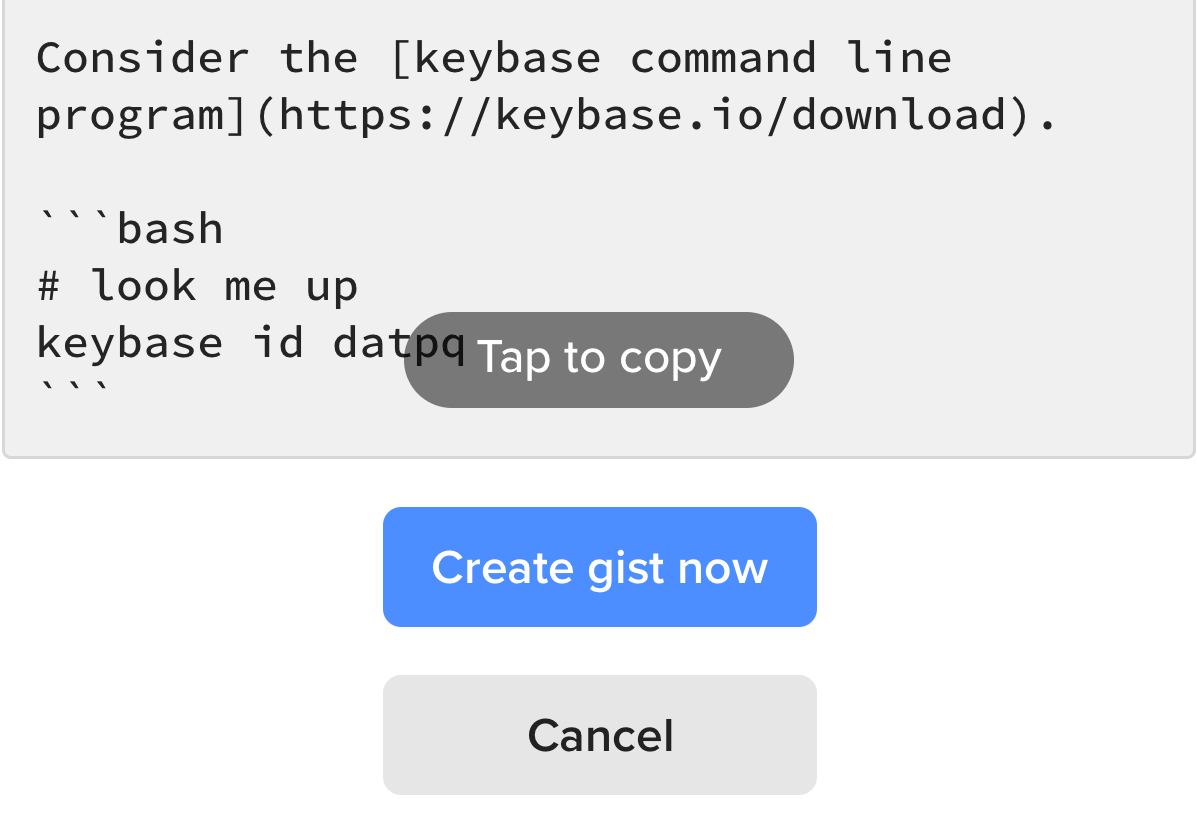The image size is (1197, 819).
Task: Click the 'keybase id' command text
Action: (x=170, y=343)
